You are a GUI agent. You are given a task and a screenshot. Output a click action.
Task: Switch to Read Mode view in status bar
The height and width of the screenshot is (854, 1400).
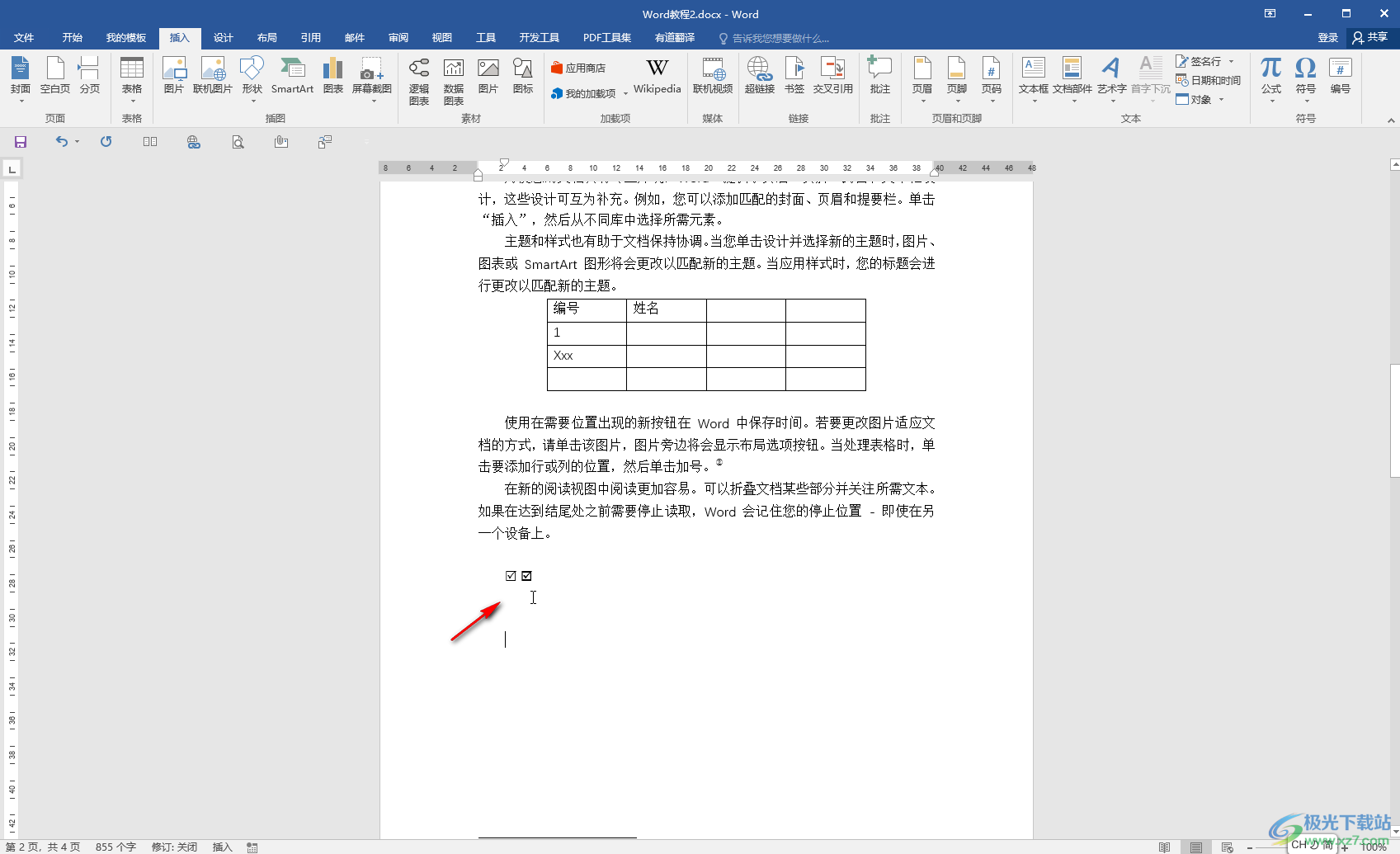[x=1164, y=847]
